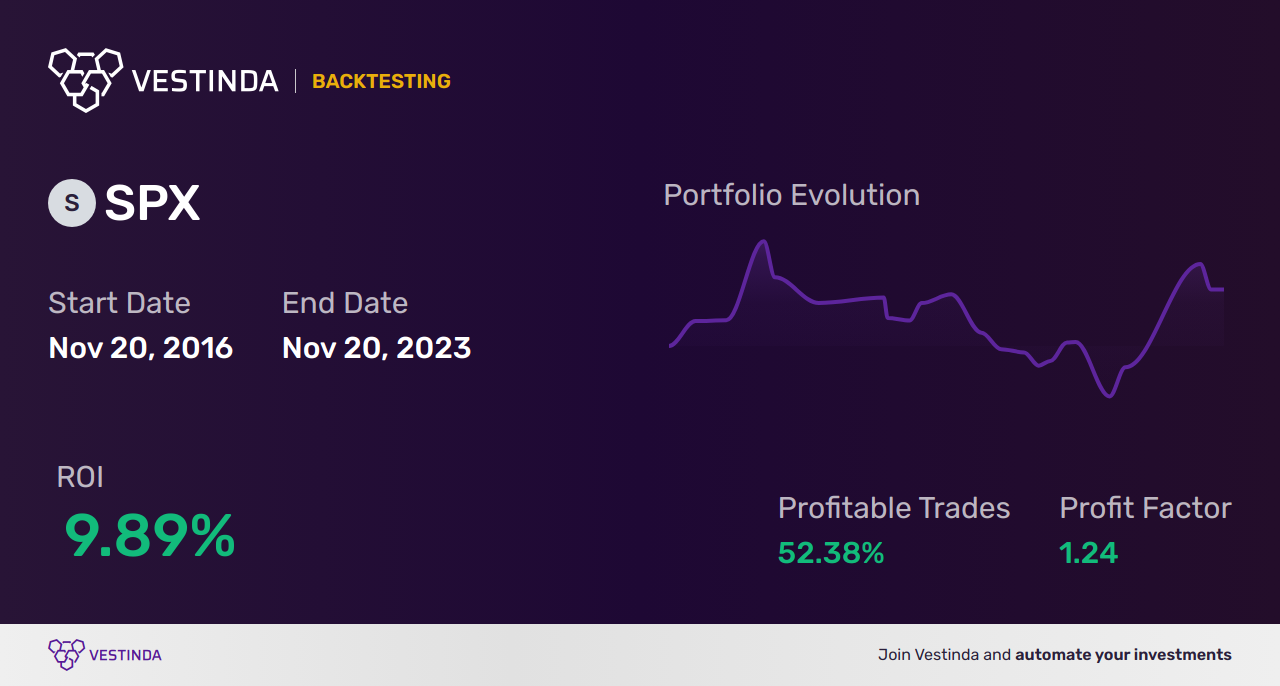Click the SPX ticker title
The width and height of the screenshot is (1280, 686).
[x=152, y=203]
